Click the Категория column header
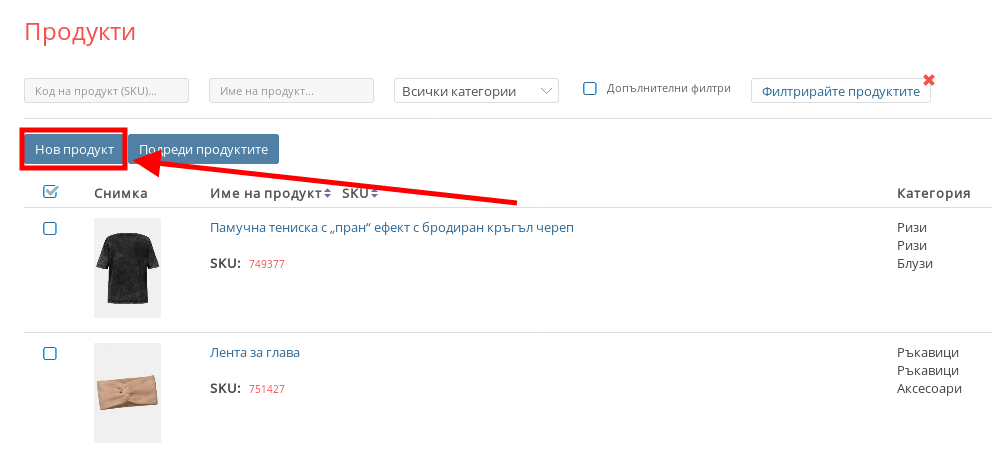The image size is (992, 450). pyautogui.click(x=933, y=193)
